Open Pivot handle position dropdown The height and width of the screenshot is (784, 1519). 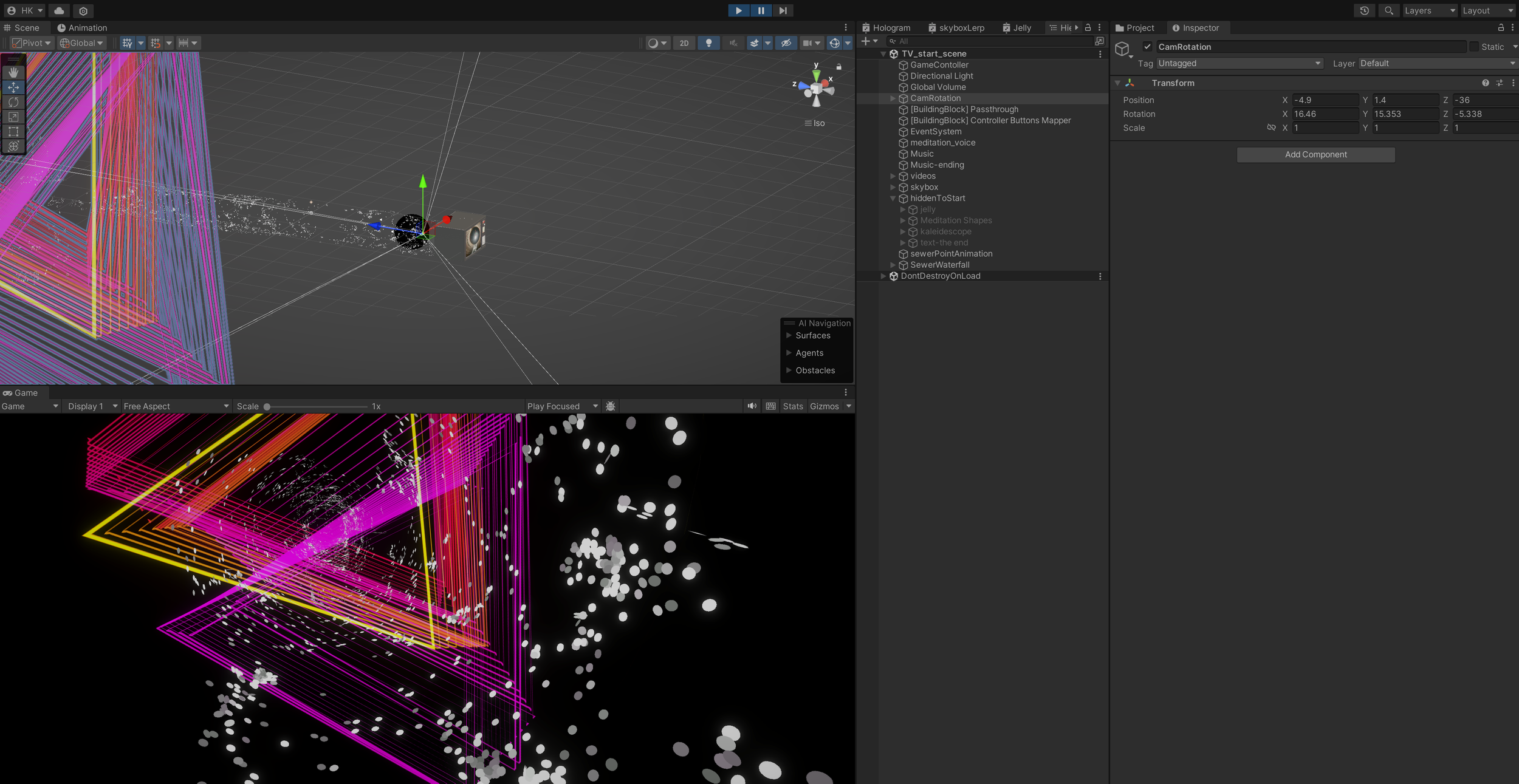click(x=32, y=43)
